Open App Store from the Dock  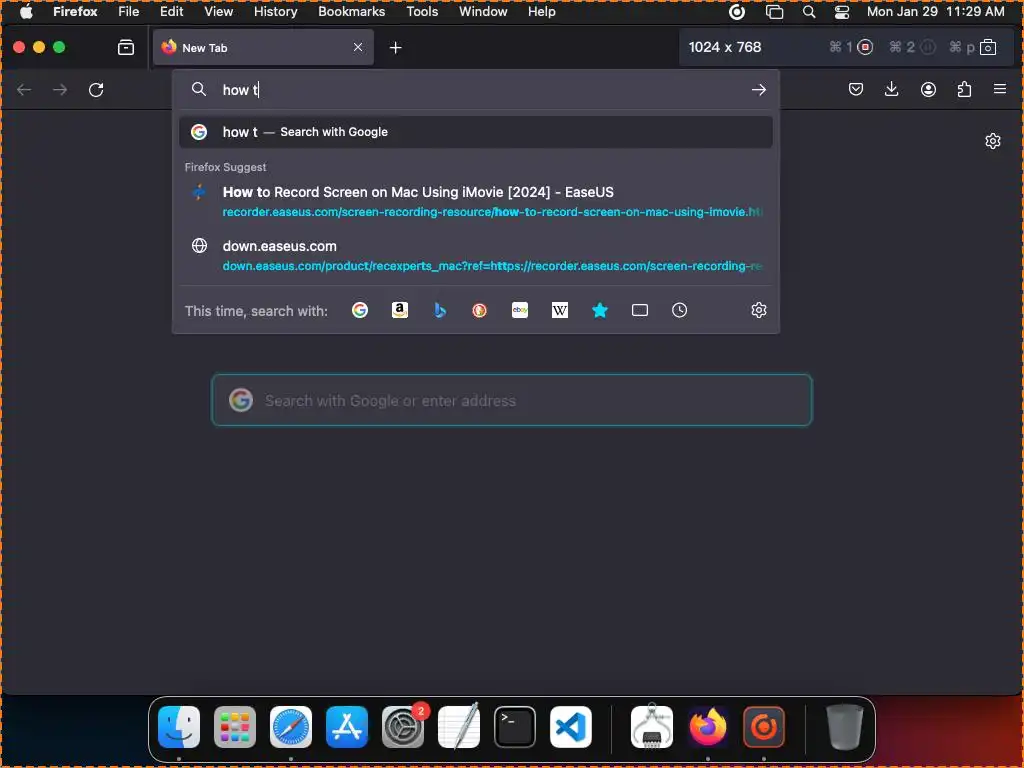[347, 727]
